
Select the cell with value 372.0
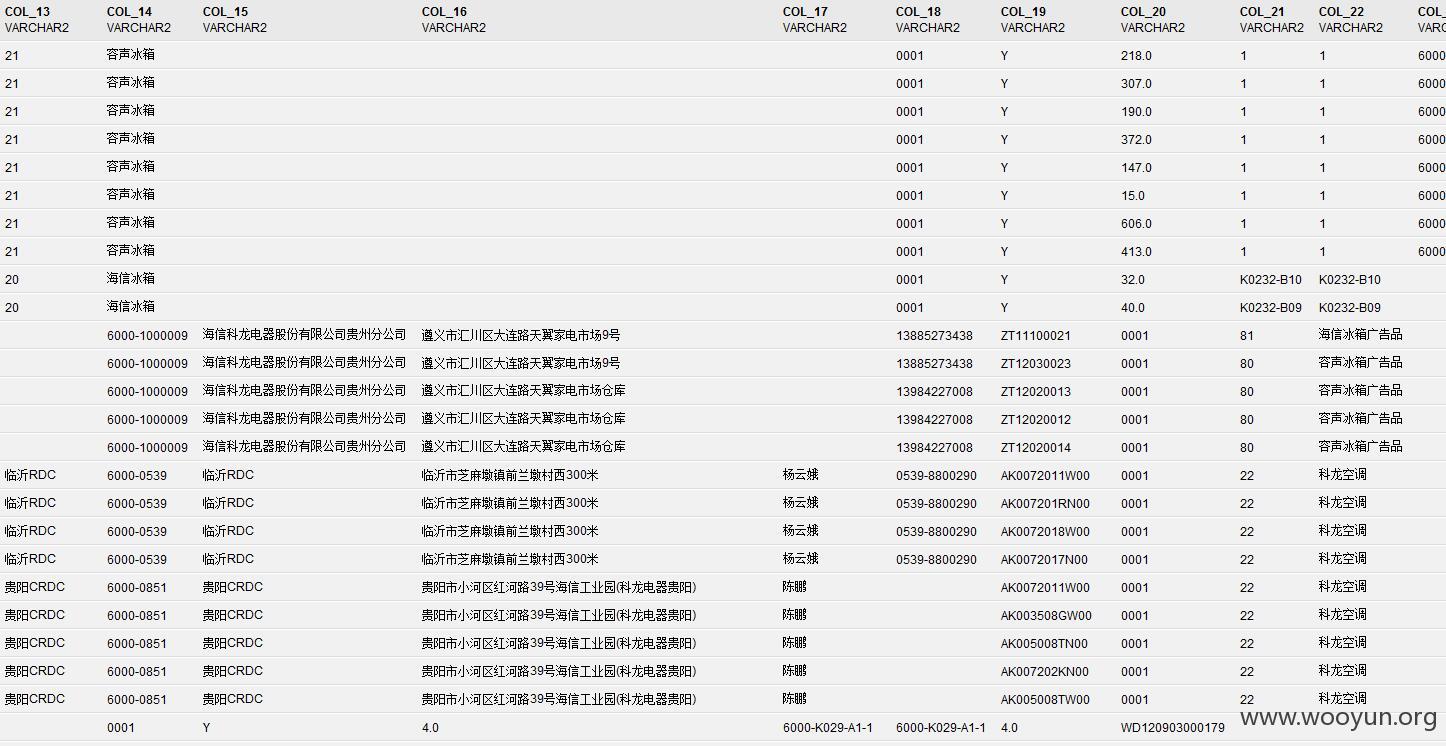point(1137,140)
